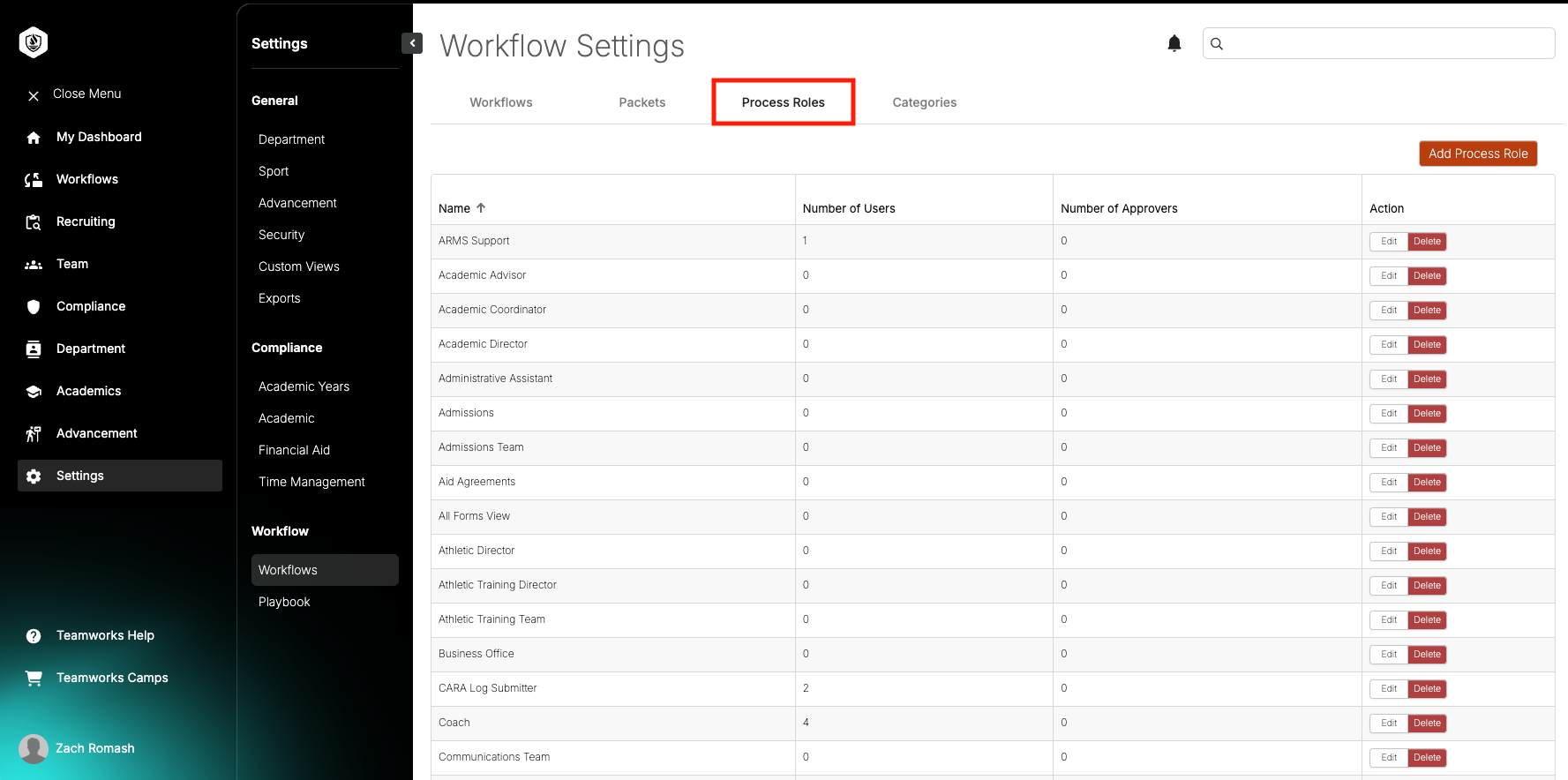Click the Add Process Role button
This screenshot has height=780, width=1568.
coord(1478,154)
